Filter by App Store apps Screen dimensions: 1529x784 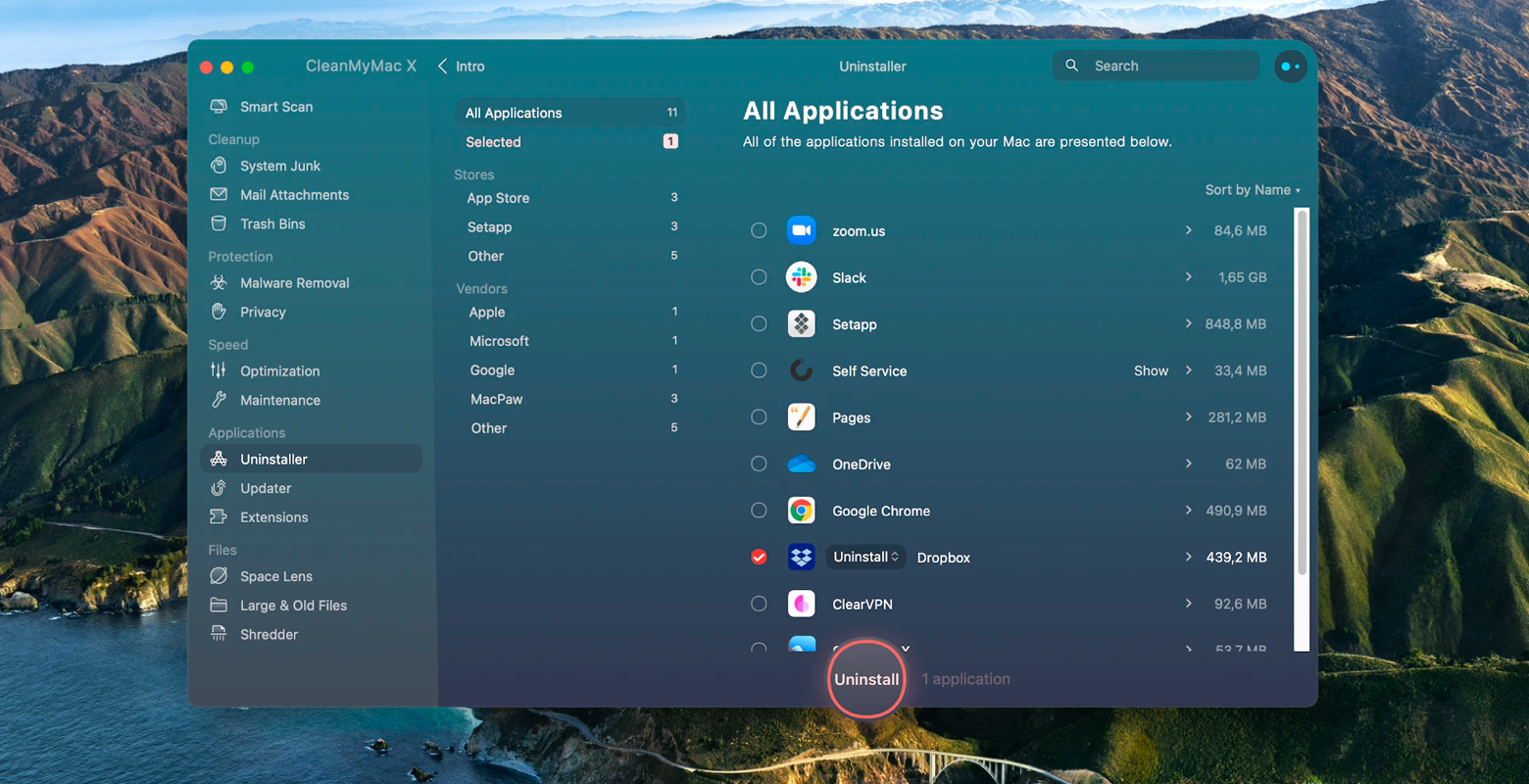(570, 198)
